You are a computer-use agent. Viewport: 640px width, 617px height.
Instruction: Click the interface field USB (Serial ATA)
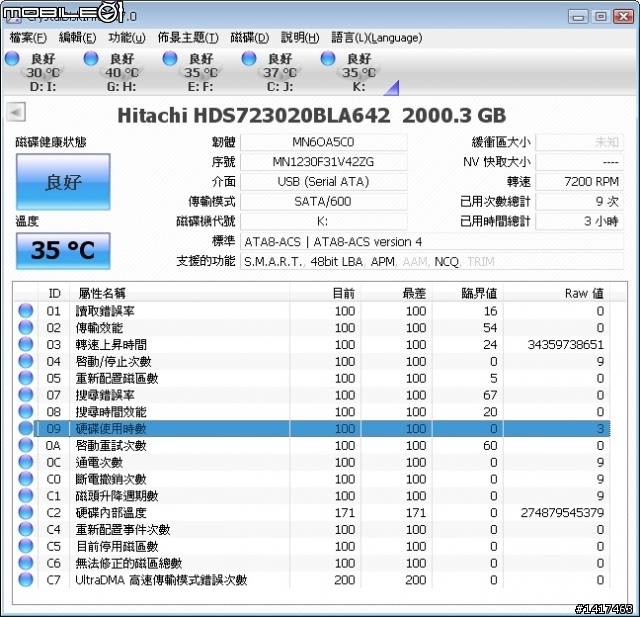[324, 182]
